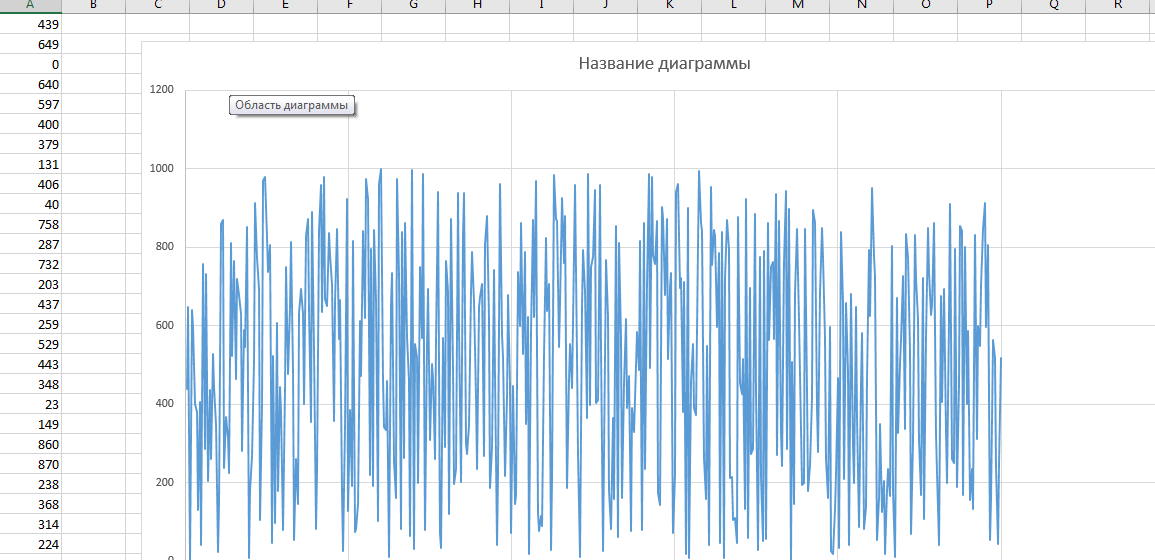Click the 'Область диаграммы' tooltip
This screenshot has height=560, width=1155.
click(292, 105)
